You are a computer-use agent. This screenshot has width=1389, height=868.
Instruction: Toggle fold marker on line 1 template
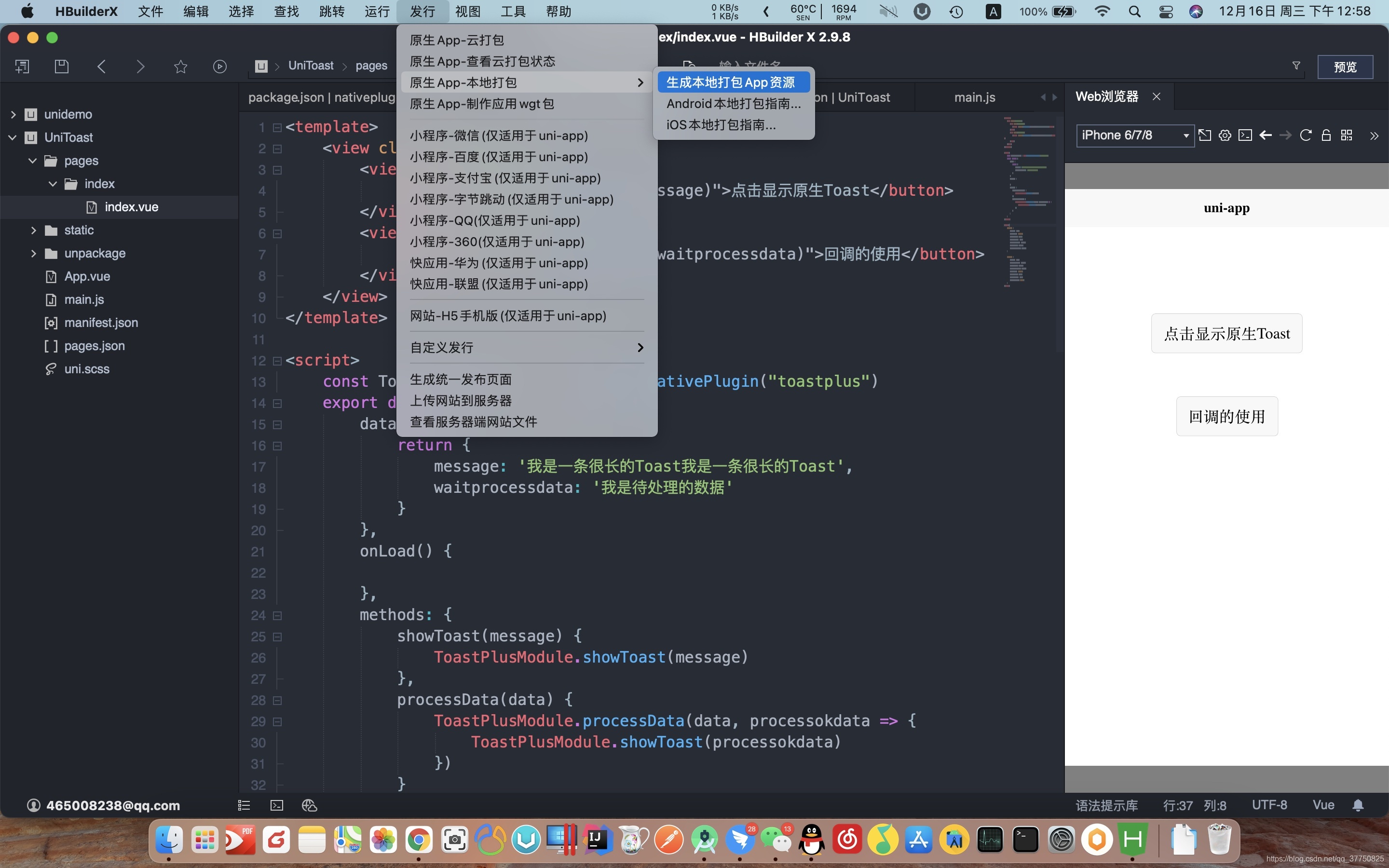point(277,127)
